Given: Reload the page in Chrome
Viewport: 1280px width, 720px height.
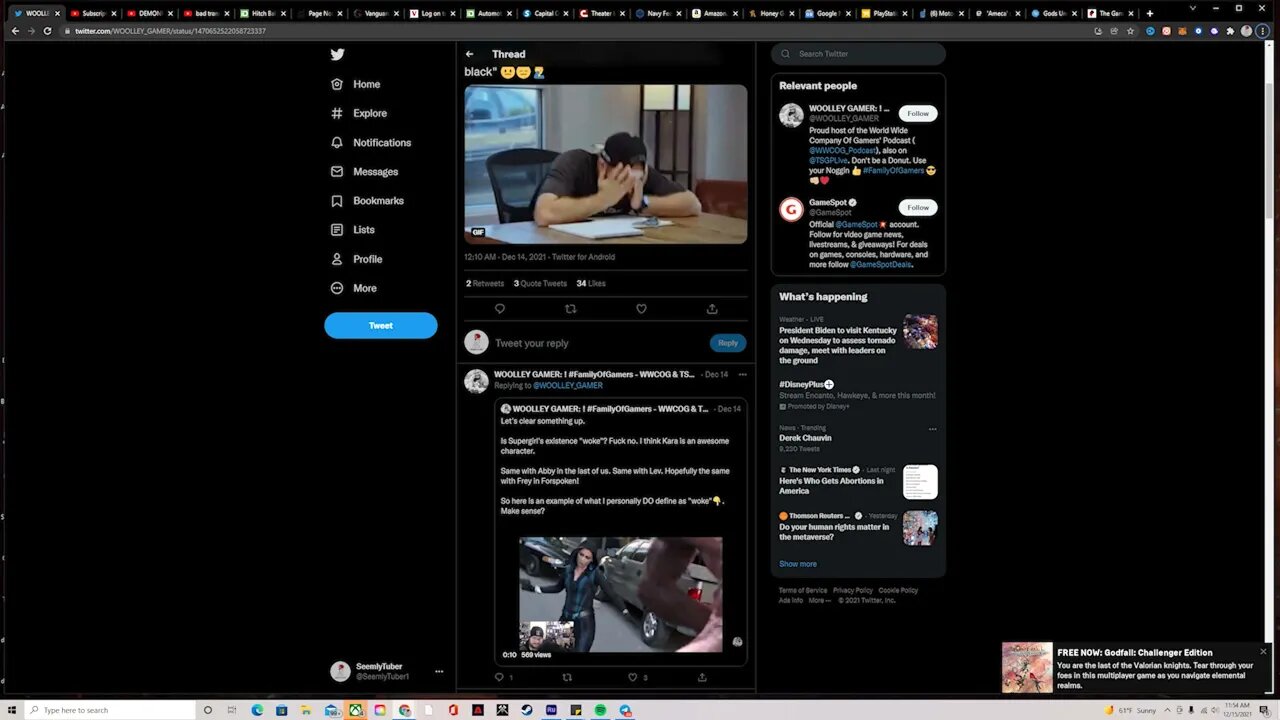Looking at the screenshot, I should (47, 31).
